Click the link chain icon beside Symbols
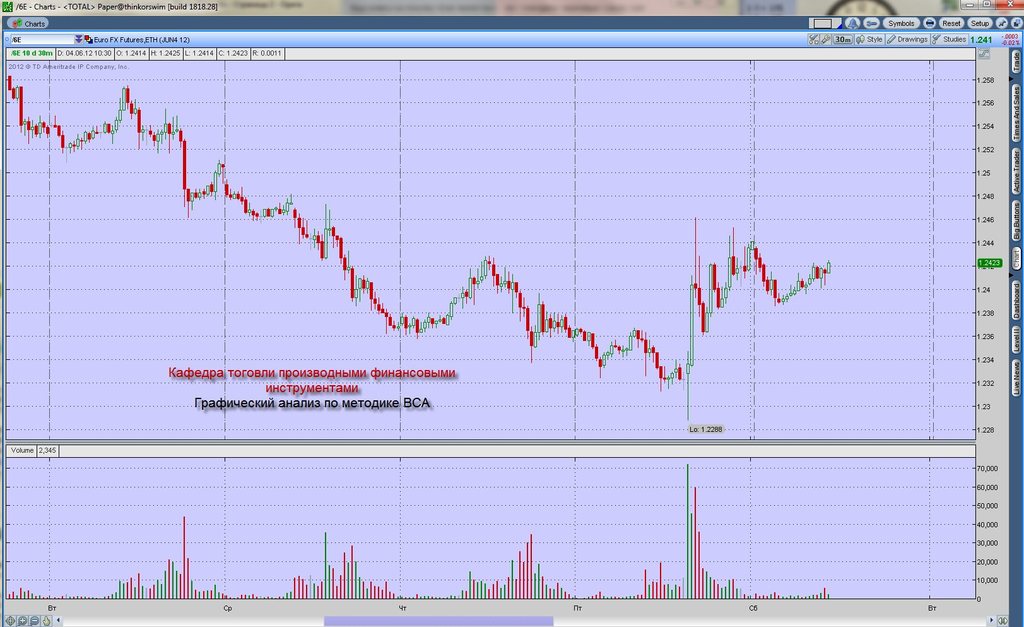The height and width of the screenshot is (627, 1024). 871,24
